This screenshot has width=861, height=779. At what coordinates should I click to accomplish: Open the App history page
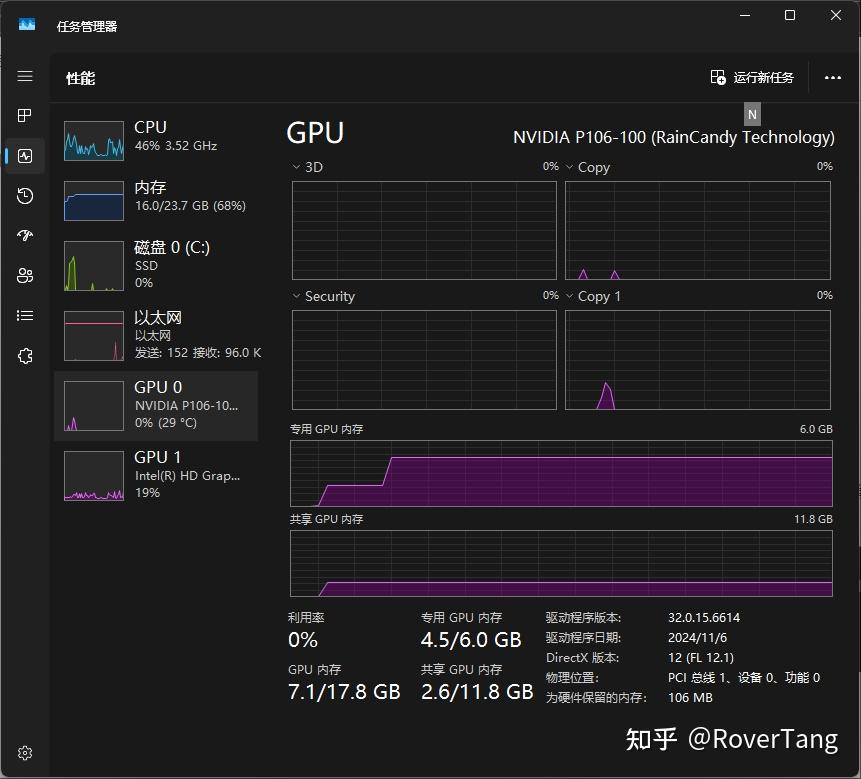(x=25, y=196)
